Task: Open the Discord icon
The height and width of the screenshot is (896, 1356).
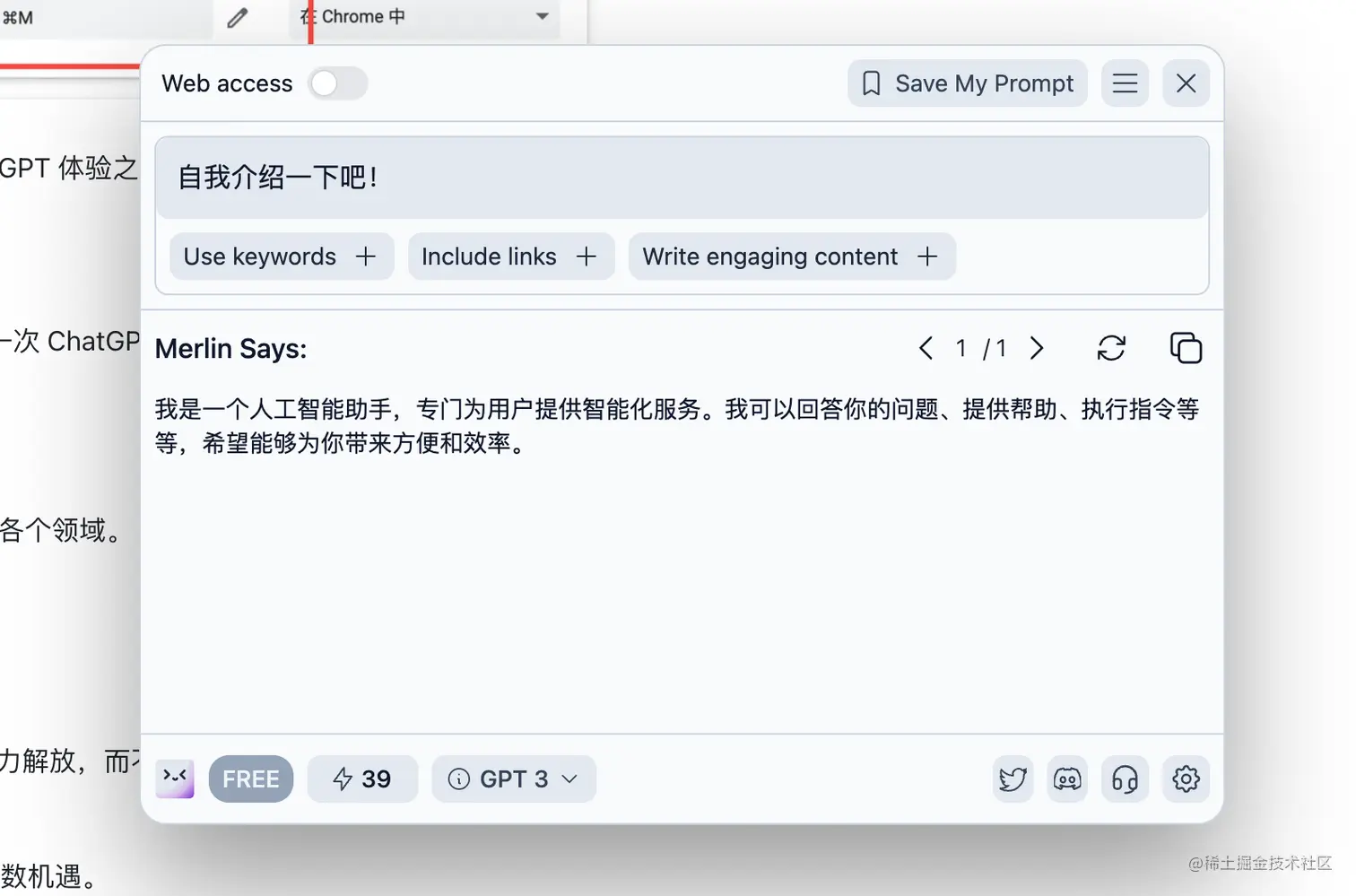Action: (1067, 779)
